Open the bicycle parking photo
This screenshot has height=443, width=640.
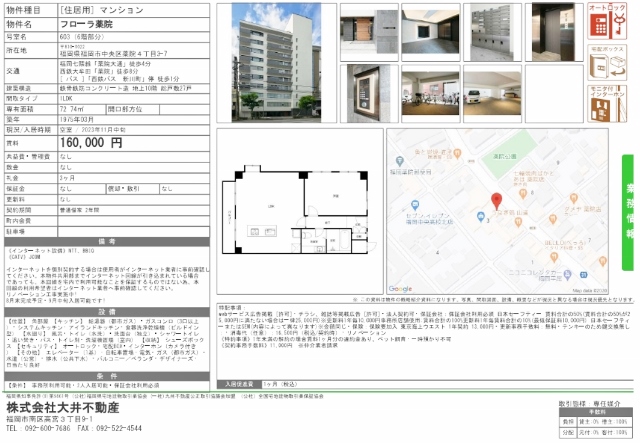click(431, 93)
